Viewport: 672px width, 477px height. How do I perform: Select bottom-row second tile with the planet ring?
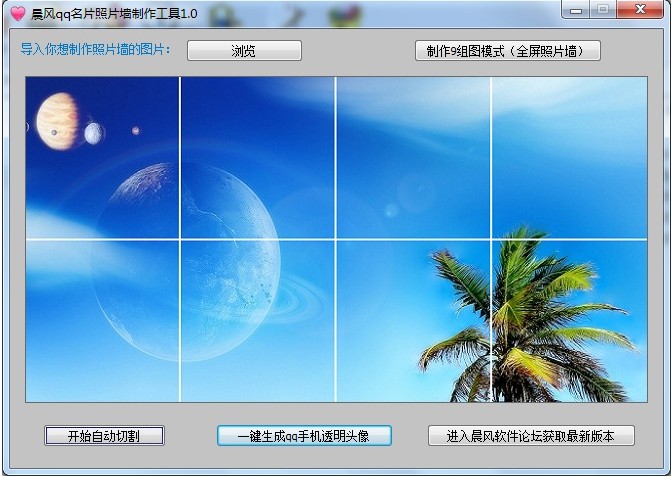click(x=258, y=320)
